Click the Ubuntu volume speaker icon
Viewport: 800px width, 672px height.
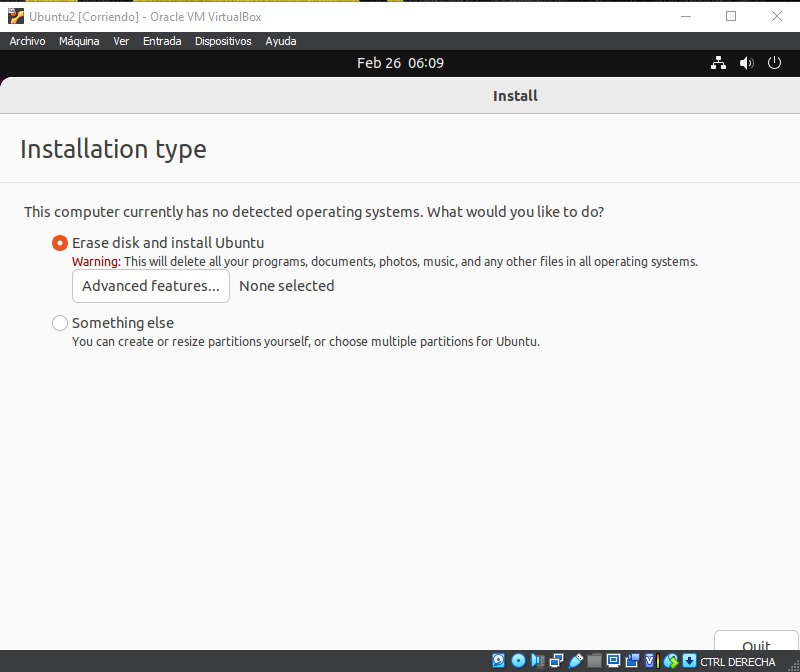tap(746, 63)
